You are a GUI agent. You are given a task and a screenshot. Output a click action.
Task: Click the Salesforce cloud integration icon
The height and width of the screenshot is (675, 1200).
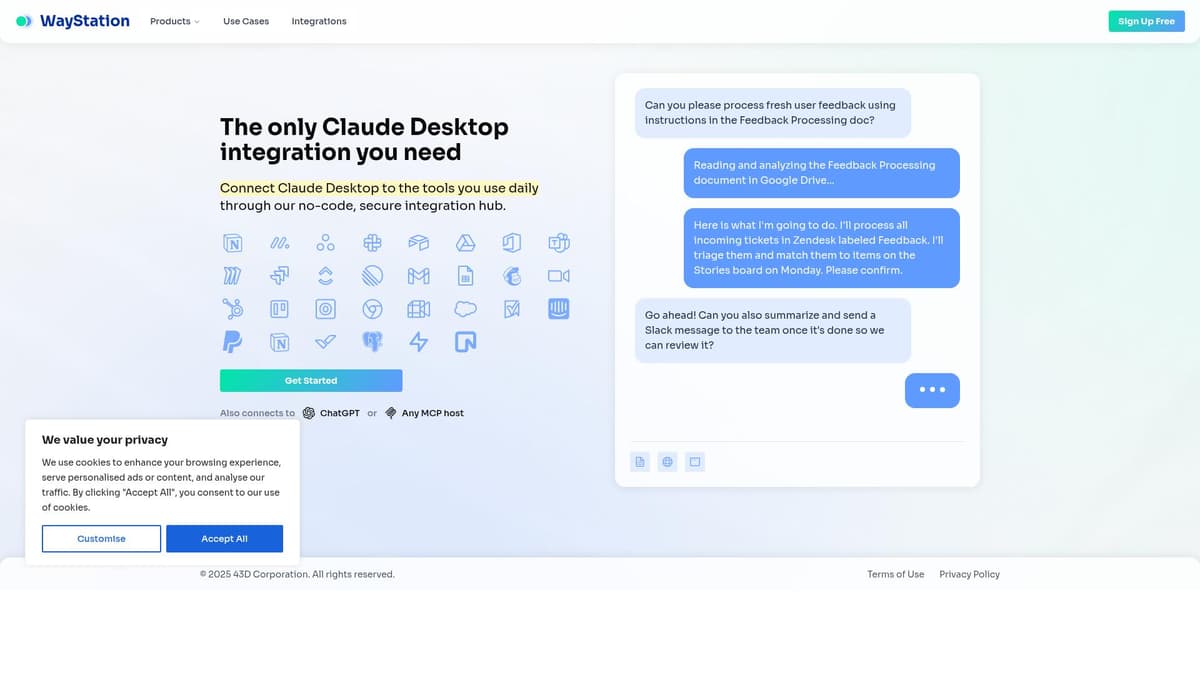point(465,309)
